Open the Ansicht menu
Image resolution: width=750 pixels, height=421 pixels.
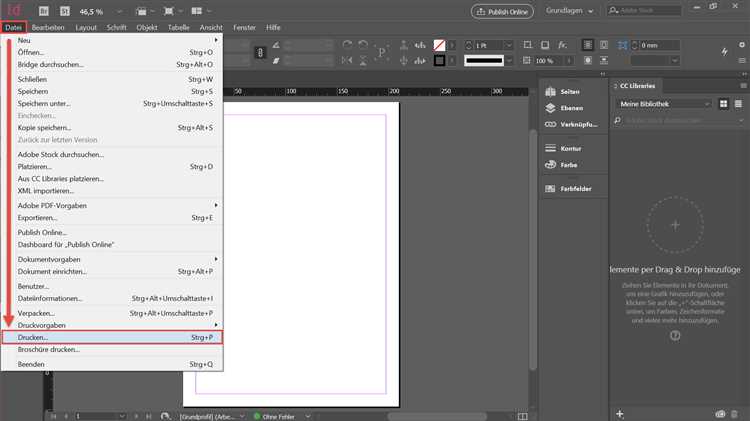(211, 27)
